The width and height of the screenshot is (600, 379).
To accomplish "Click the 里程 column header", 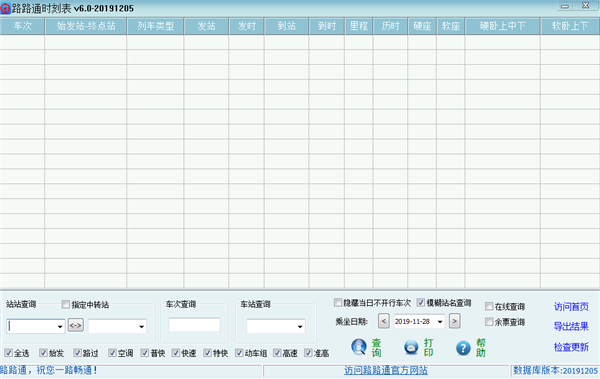I will click(x=359, y=26).
